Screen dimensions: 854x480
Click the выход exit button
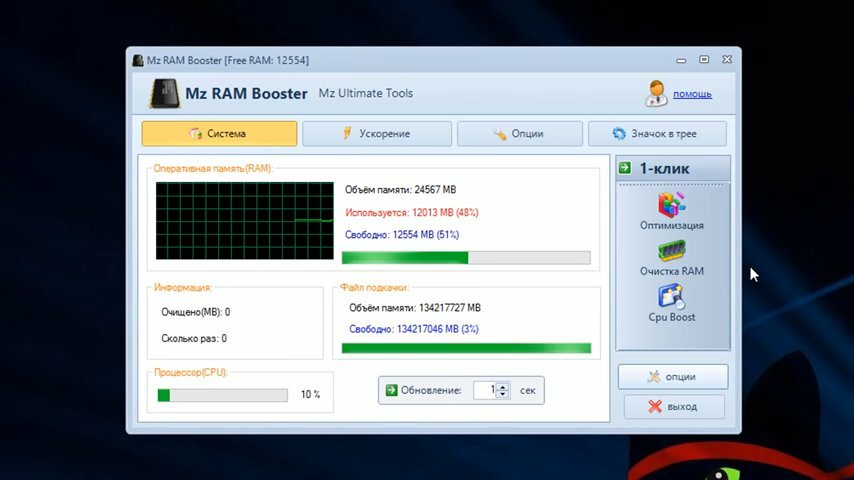(x=674, y=406)
